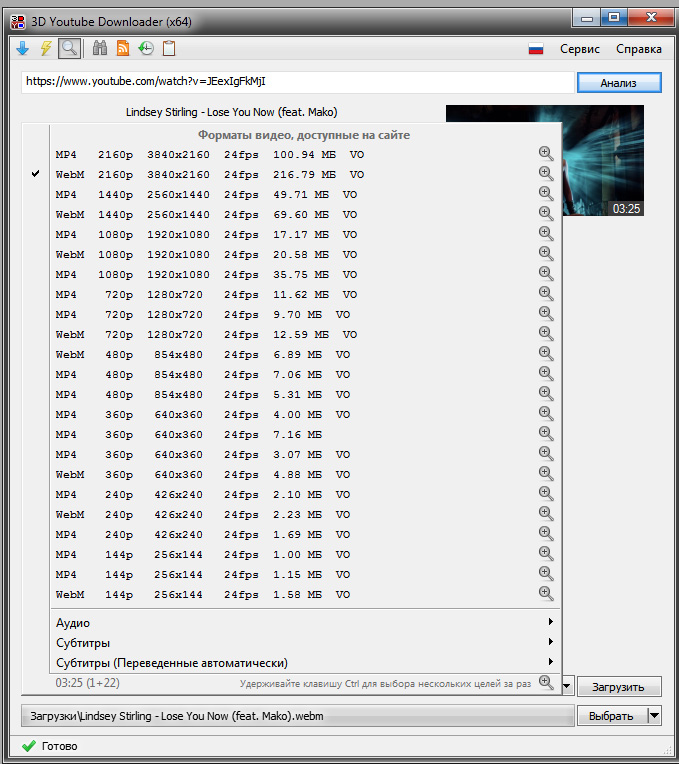Click the magnifier for WebM 1080p 20.58 МБ
Image resolution: width=679 pixels, height=764 pixels.
click(546, 254)
